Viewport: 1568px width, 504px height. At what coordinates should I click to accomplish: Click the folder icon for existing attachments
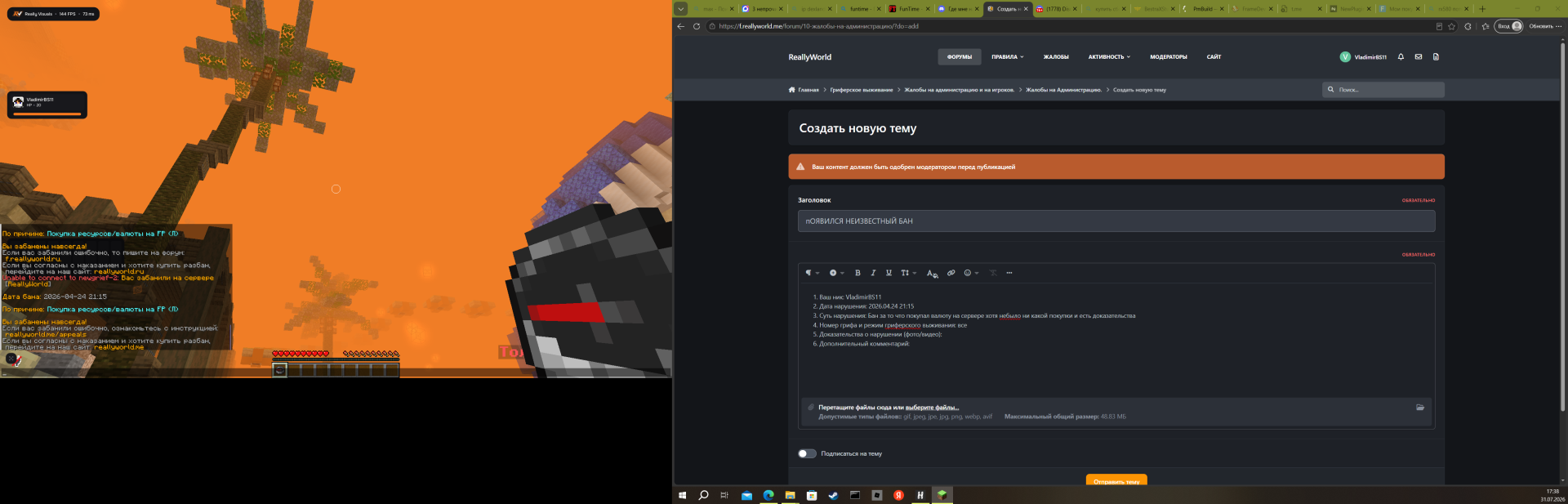tap(1420, 408)
